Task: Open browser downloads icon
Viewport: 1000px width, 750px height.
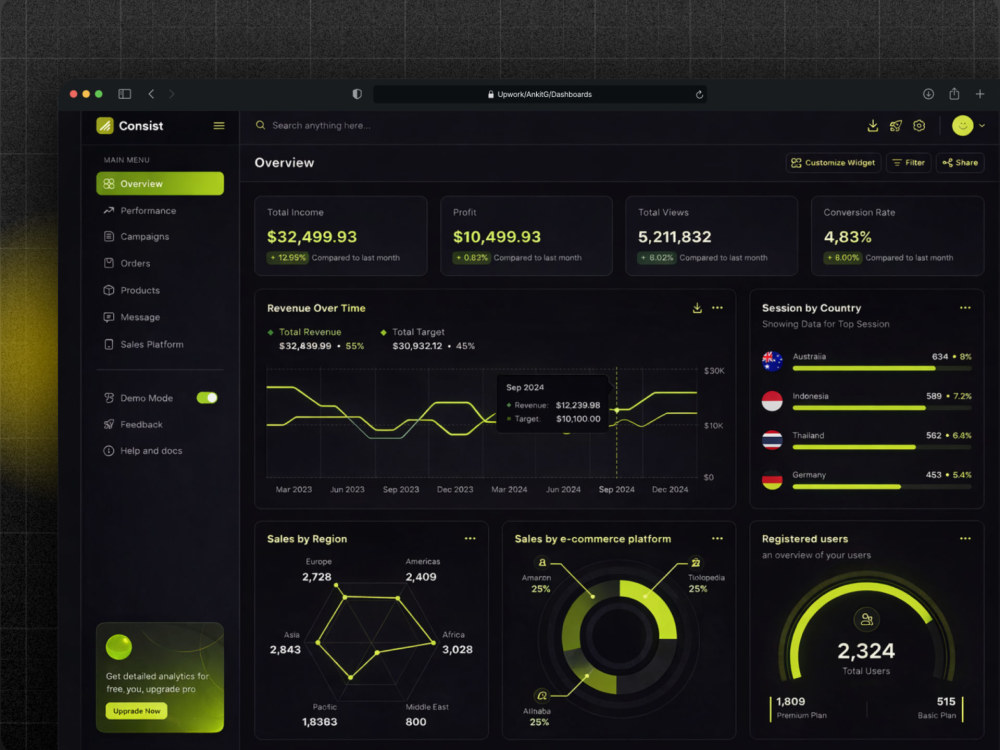Action: 929,94
